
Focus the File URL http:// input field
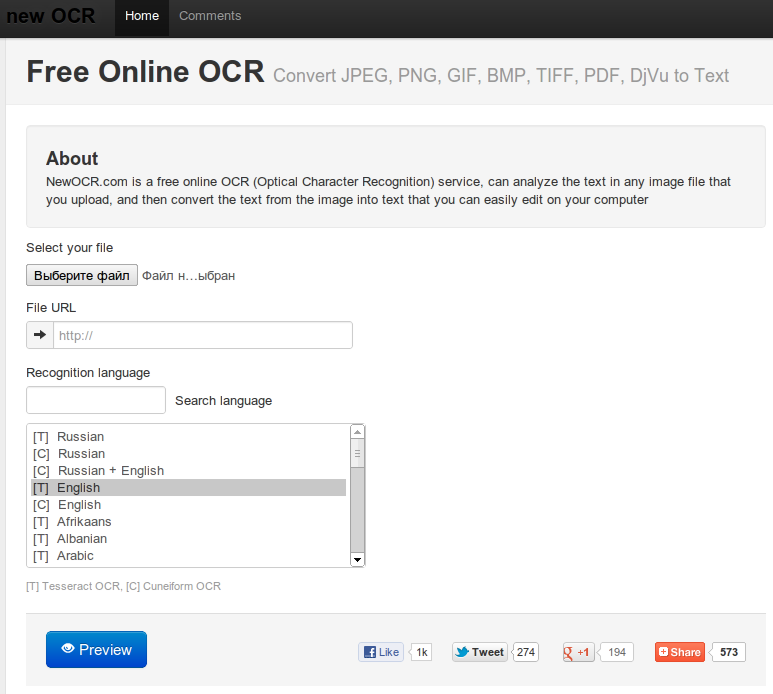pyautogui.click(x=203, y=335)
